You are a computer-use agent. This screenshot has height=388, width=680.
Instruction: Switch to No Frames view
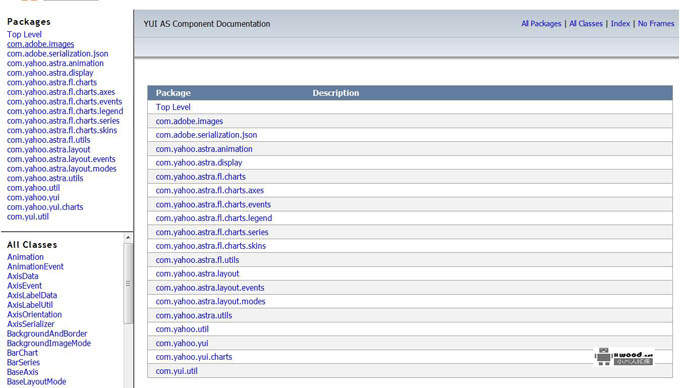(656, 24)
